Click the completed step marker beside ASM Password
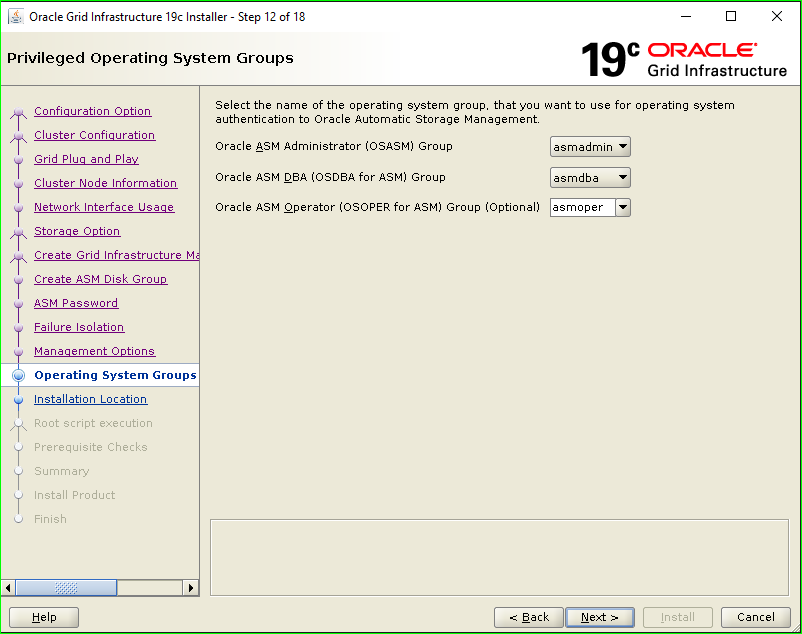Viewport: 802px width, 634px height. (17, 303)
